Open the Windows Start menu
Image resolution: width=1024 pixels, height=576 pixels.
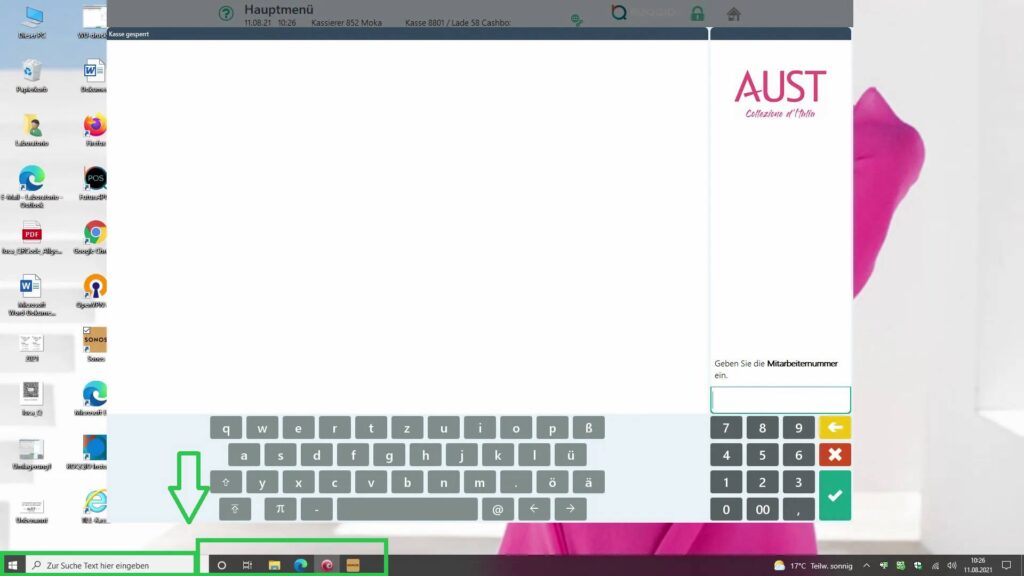coord(13,565)
